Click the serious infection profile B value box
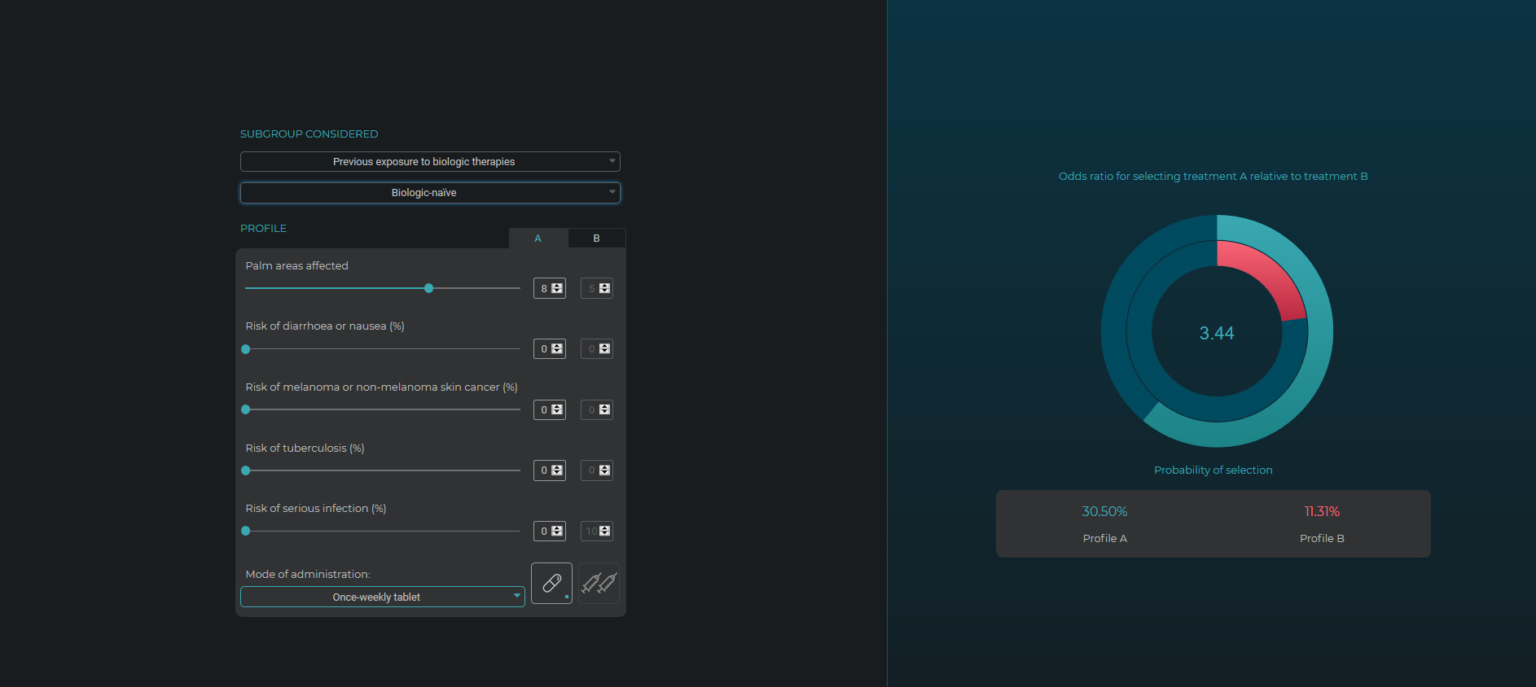This screenshot has height=687, width=1536. tap(597, 531)
